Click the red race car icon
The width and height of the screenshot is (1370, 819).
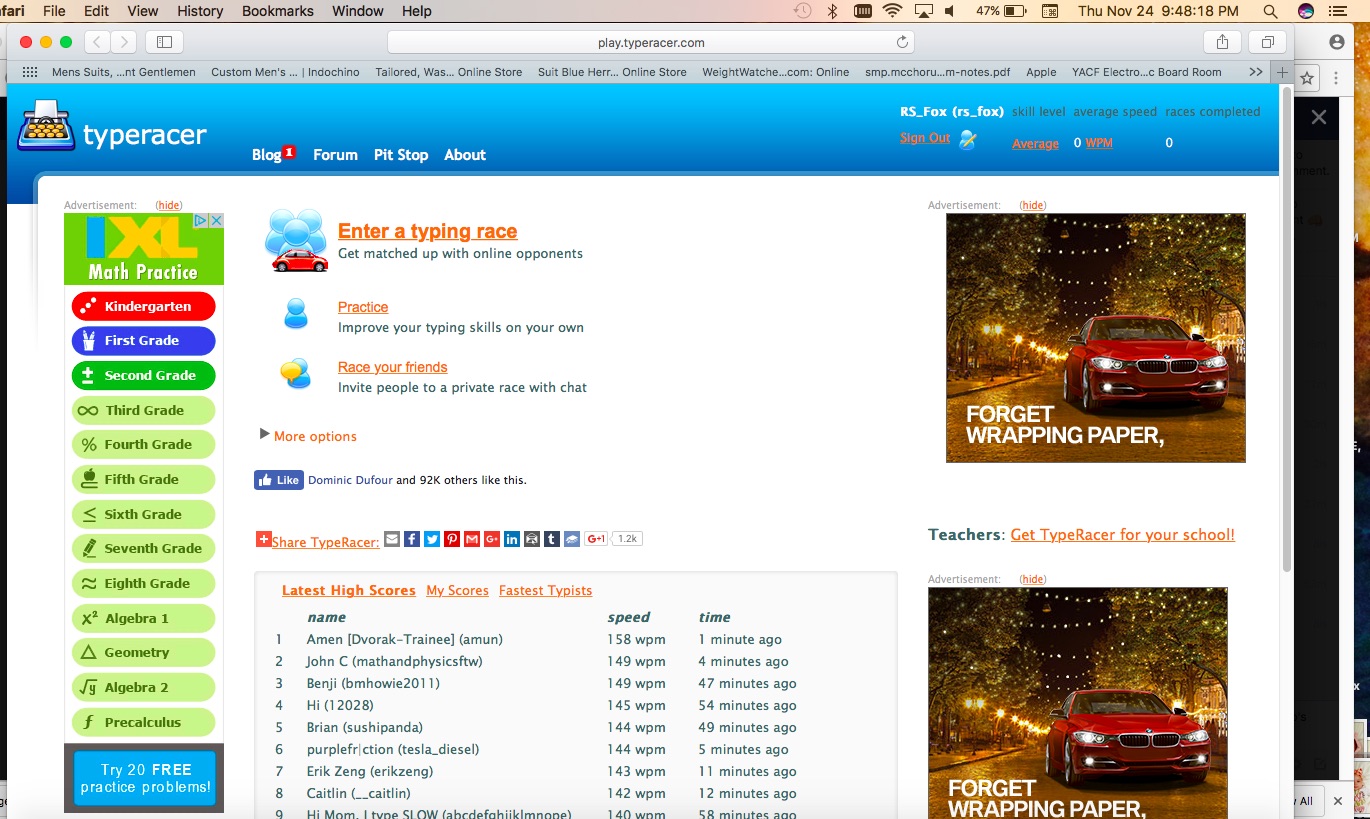pos(299,261)
